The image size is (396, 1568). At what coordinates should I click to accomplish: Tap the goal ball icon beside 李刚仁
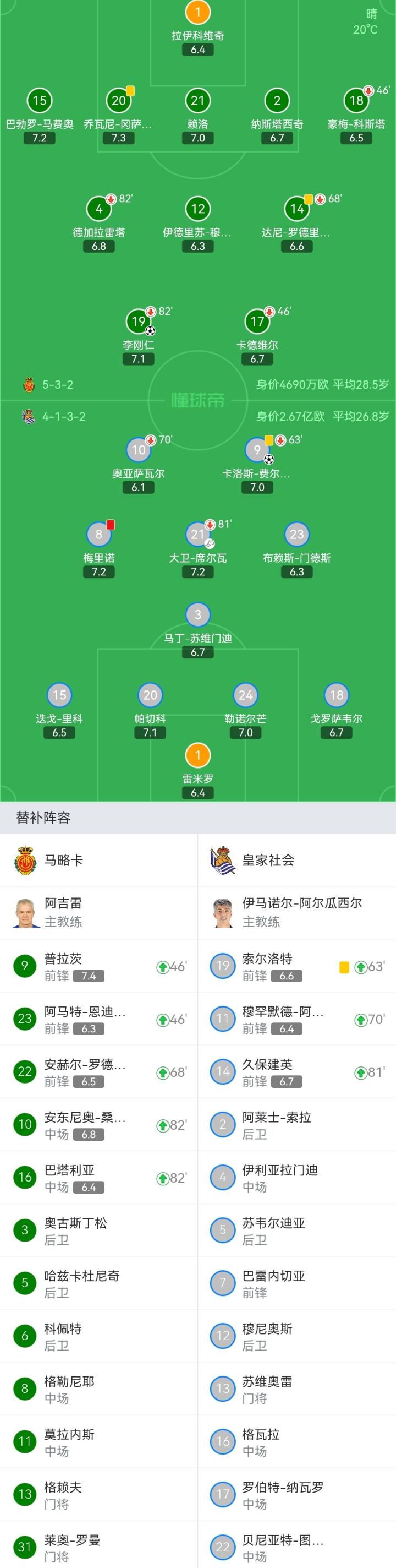coord(150,331)
